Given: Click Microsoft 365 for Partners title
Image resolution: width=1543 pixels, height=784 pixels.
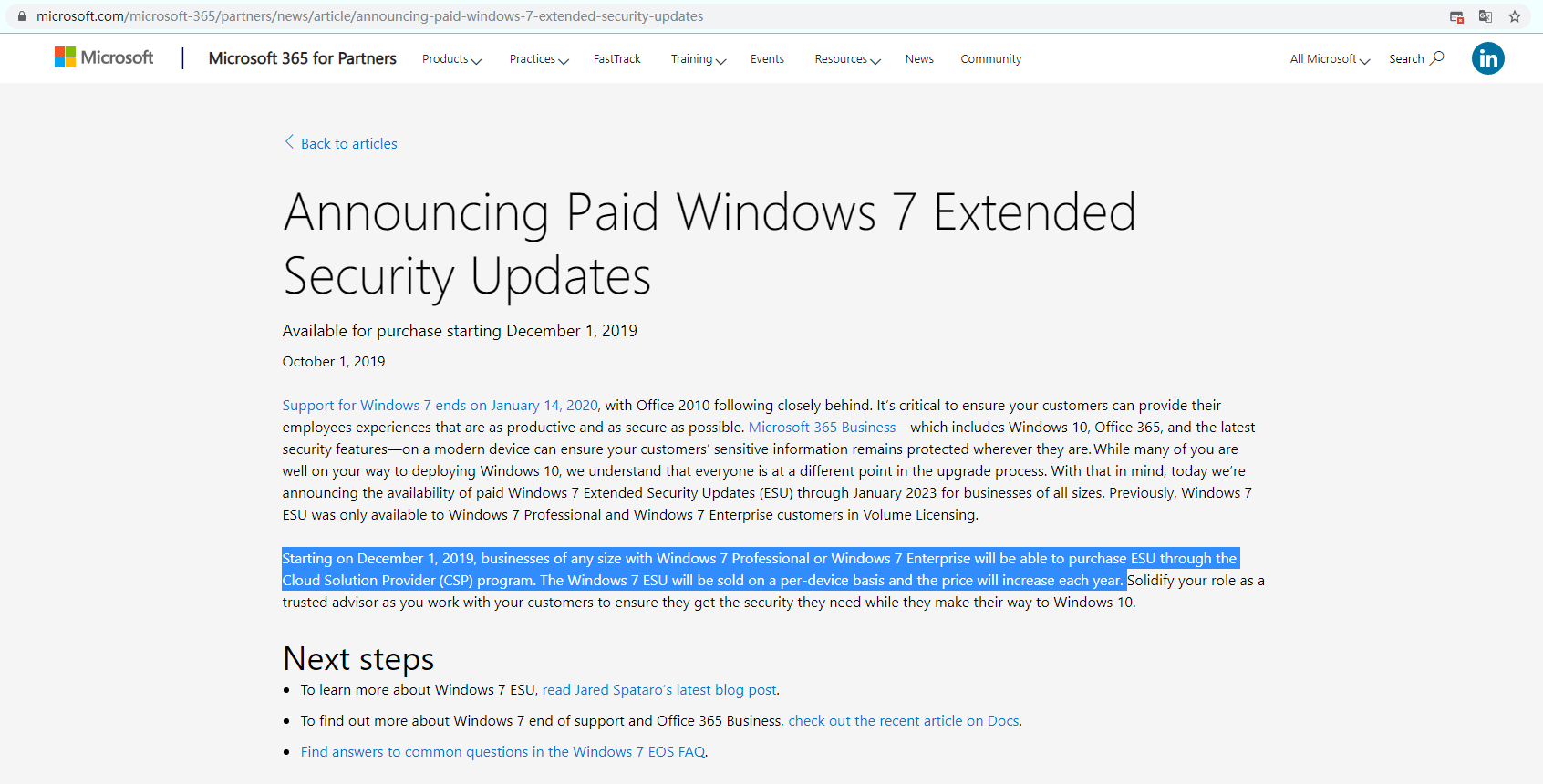Looking at the screenshot, I should (x=303, y=58).
